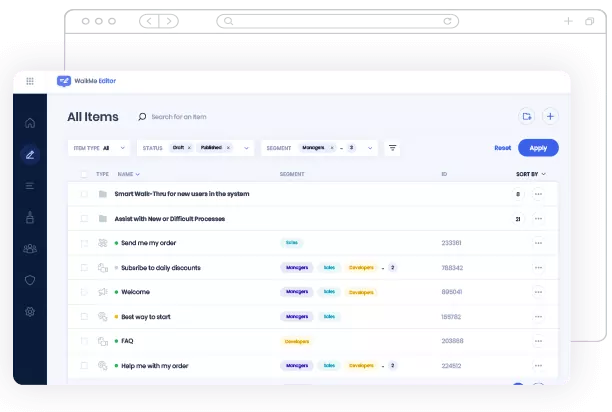Click the Apply button
The image size is (612, 412).
point(538,148)
